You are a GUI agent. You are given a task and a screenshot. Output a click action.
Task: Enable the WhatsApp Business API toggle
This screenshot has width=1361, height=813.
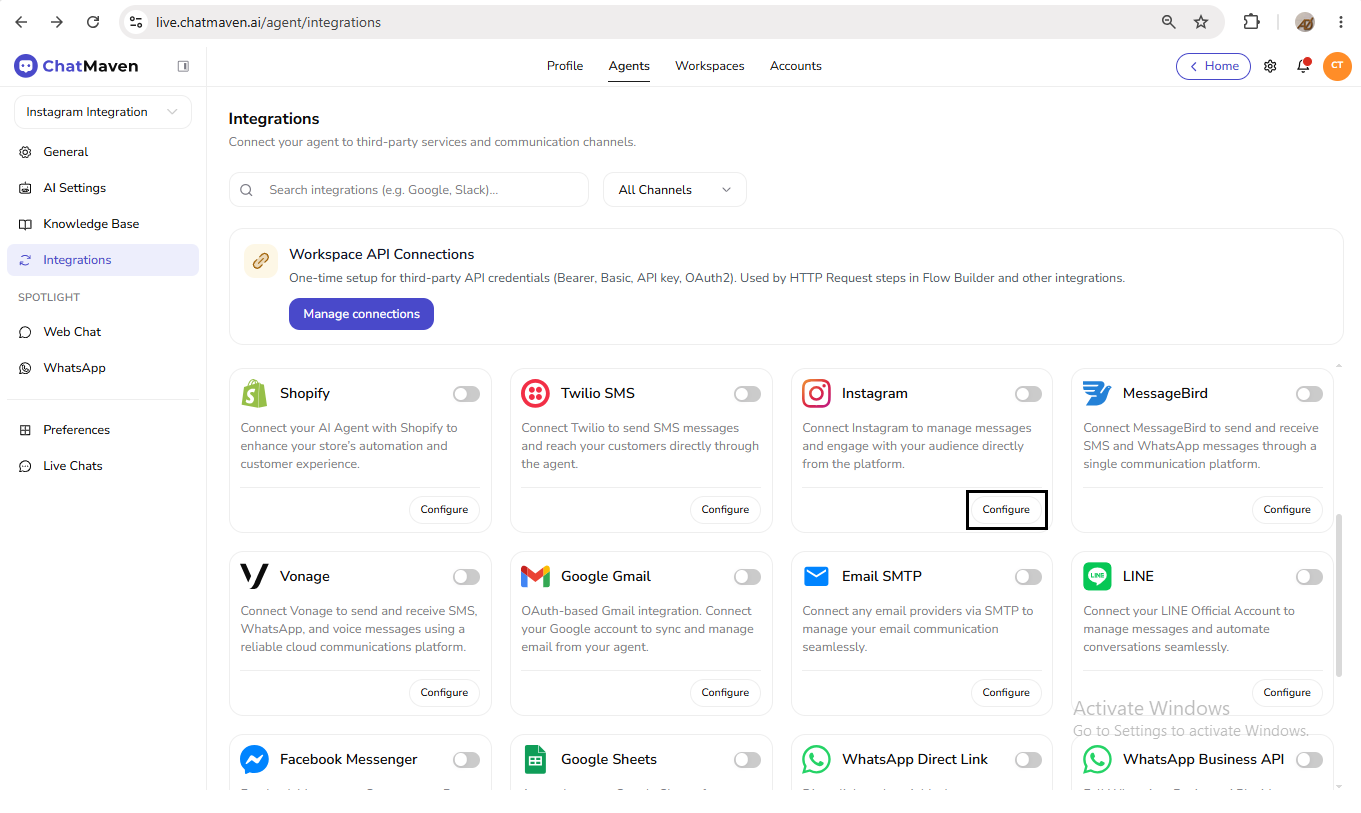coord(1309,760)
